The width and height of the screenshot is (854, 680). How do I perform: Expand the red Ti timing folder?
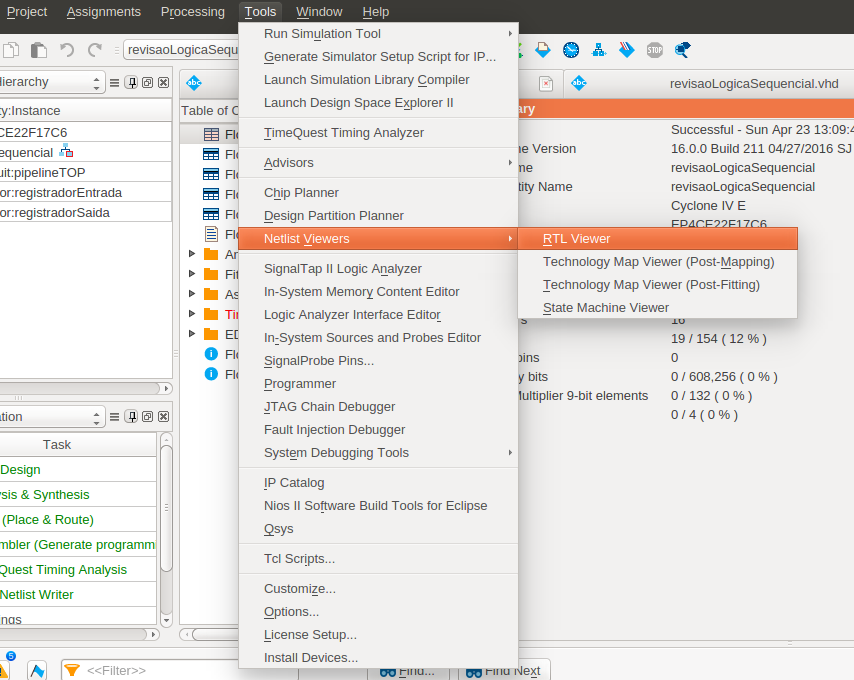(192, 314)
